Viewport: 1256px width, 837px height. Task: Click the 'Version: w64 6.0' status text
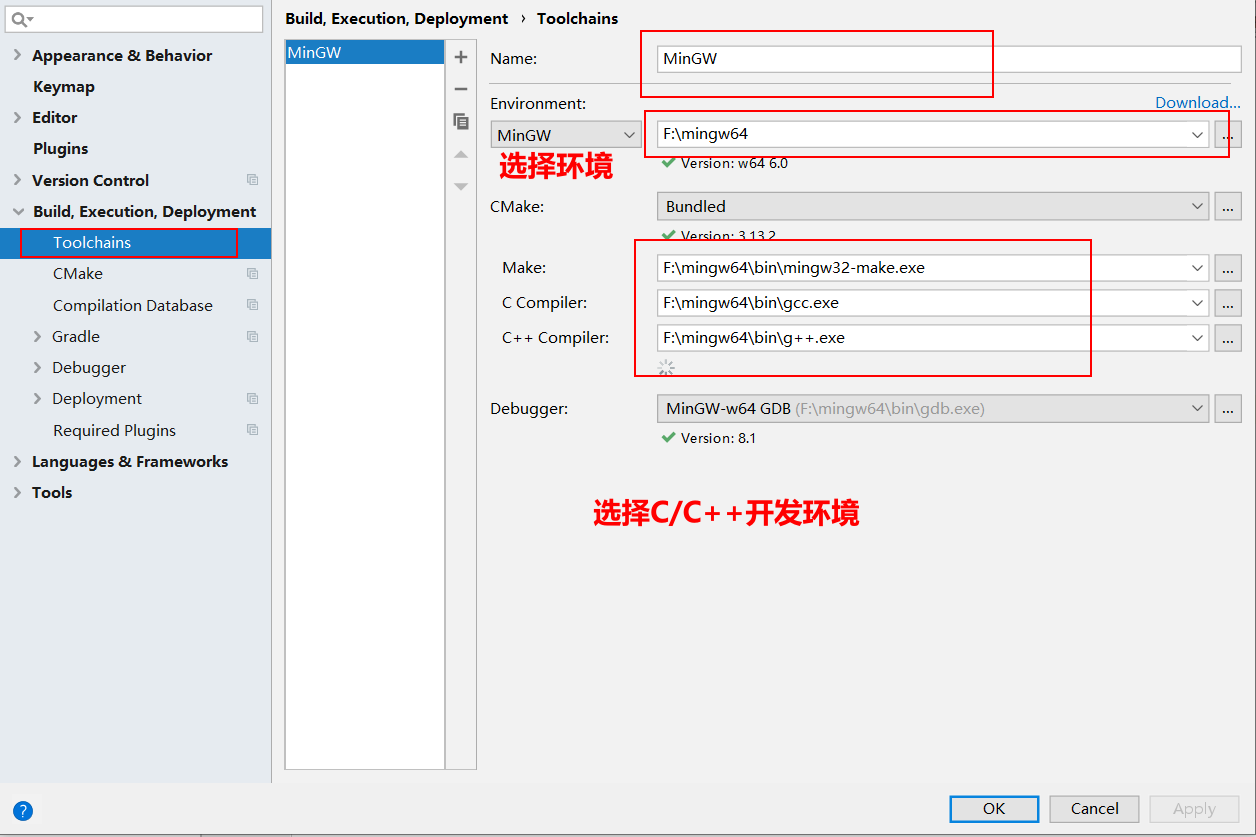coord(734,163)
